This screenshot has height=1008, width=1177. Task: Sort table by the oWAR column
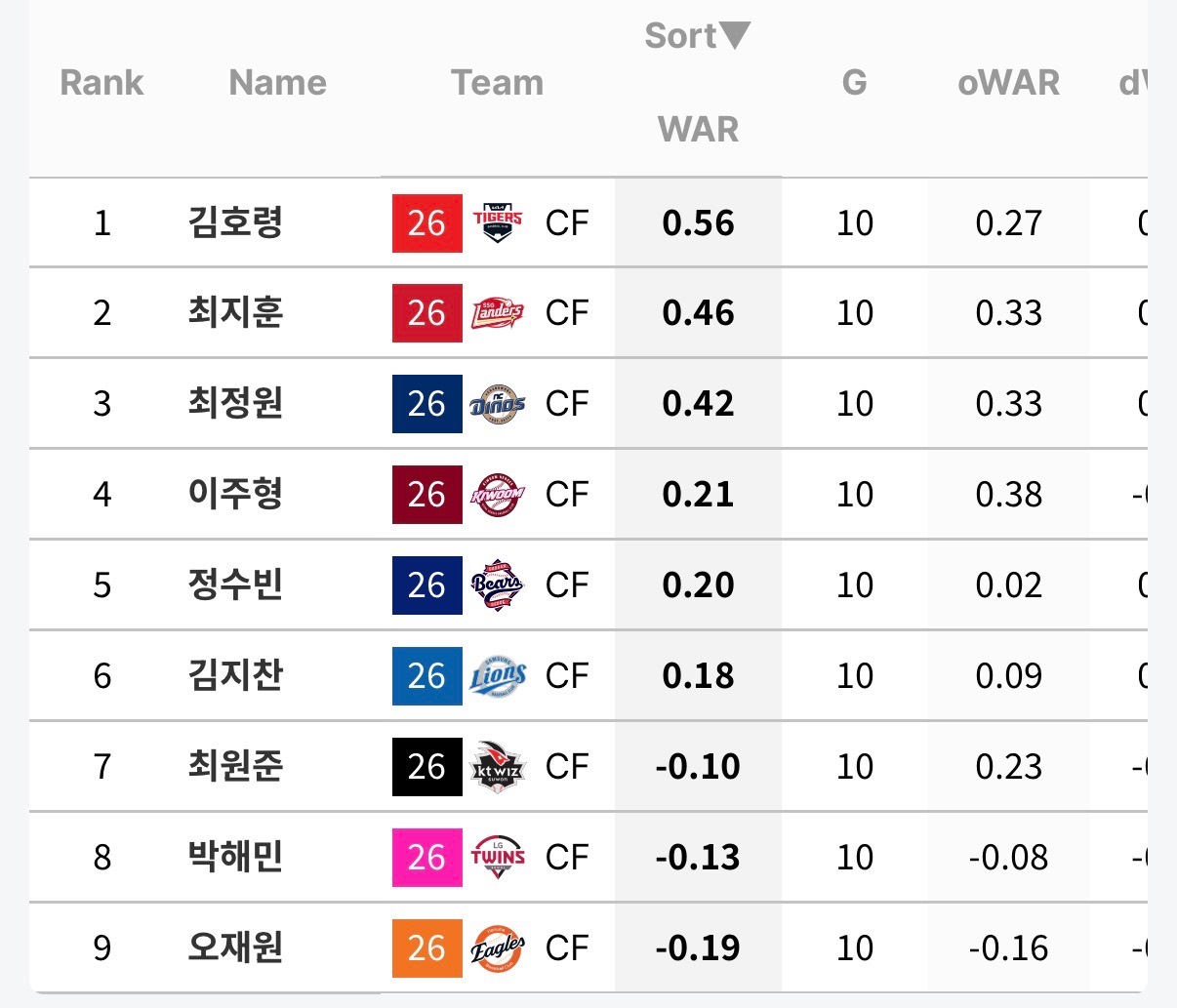[x=1008, y=83]
